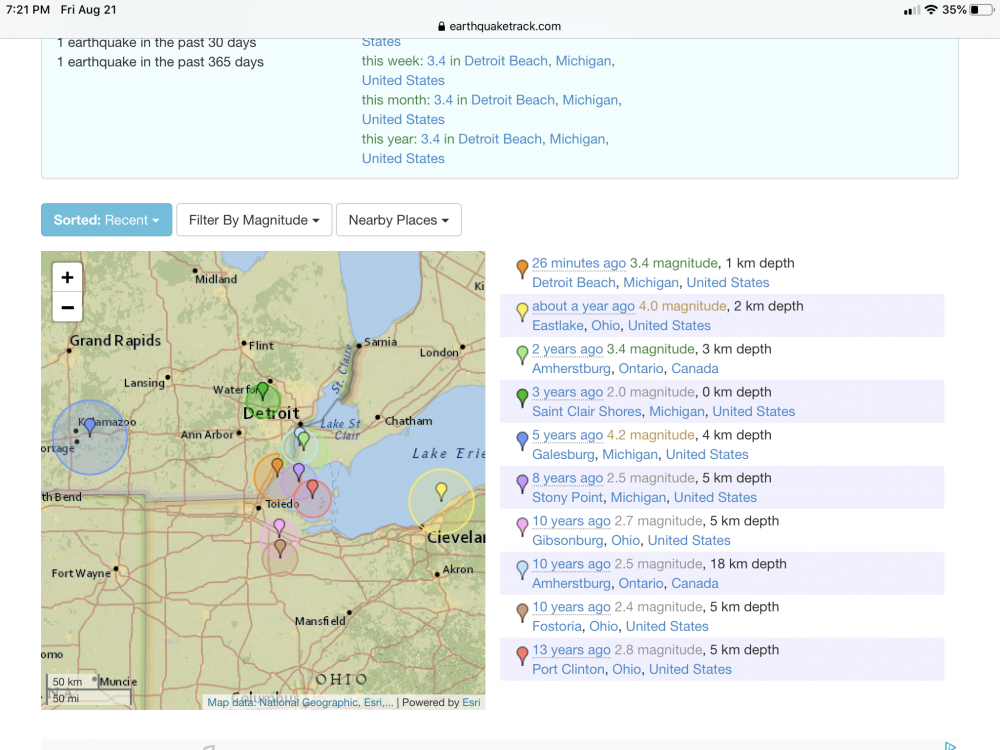Image resolution: width=1000 pixels, height=750 pixels.
Task: Tap the battery indicator in status bar
Action: [981, 10]
